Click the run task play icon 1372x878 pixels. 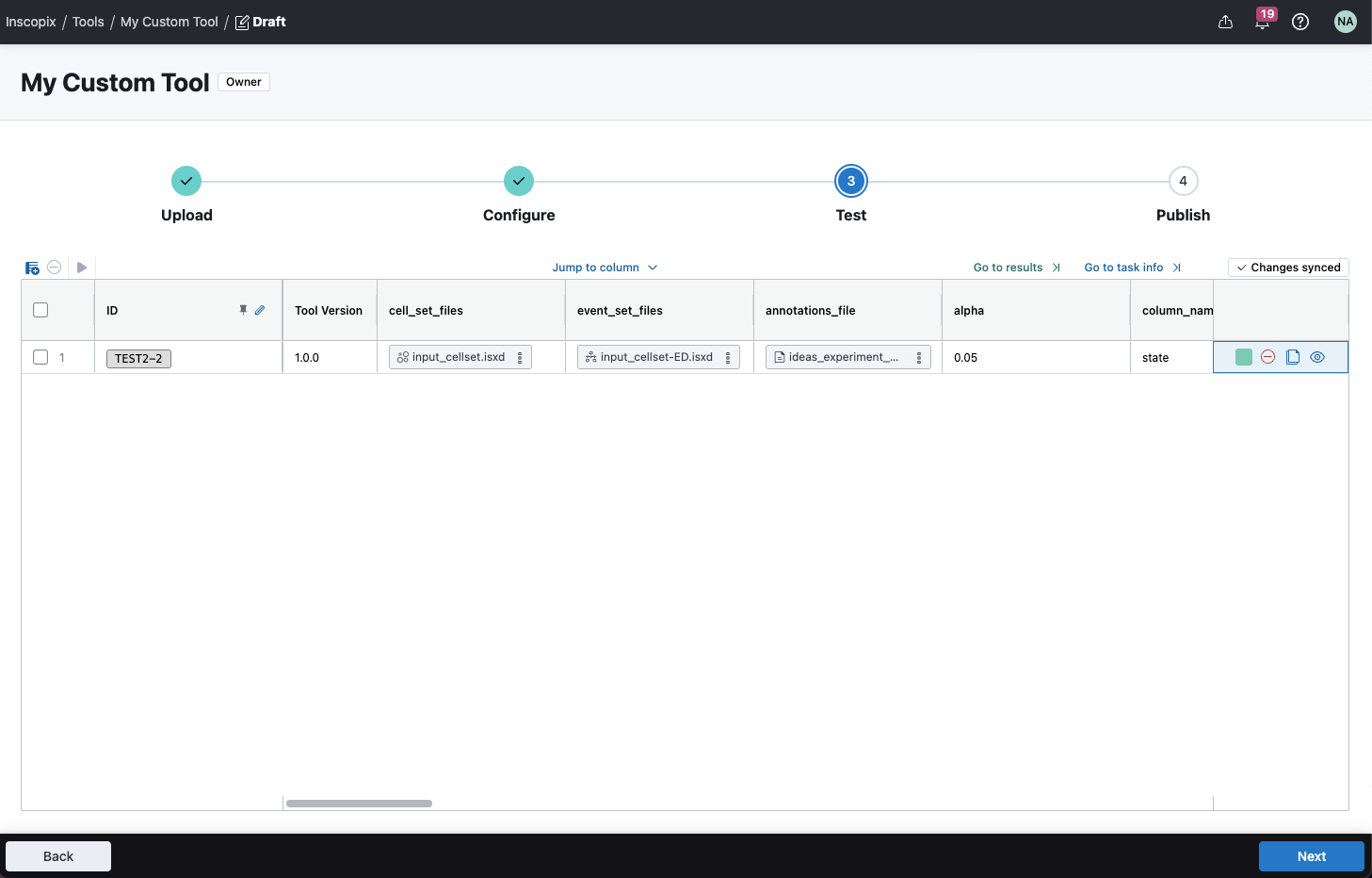click(x=82, y=268)
